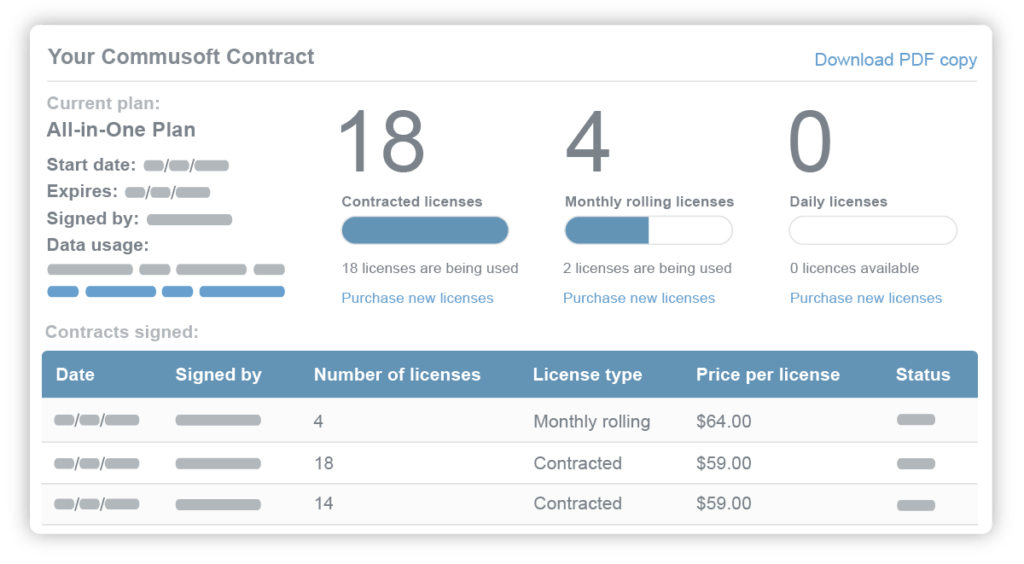
Task: Purchase new licenses under Contracted licenses
Action: pyautogui.click(x=417, y=298)
